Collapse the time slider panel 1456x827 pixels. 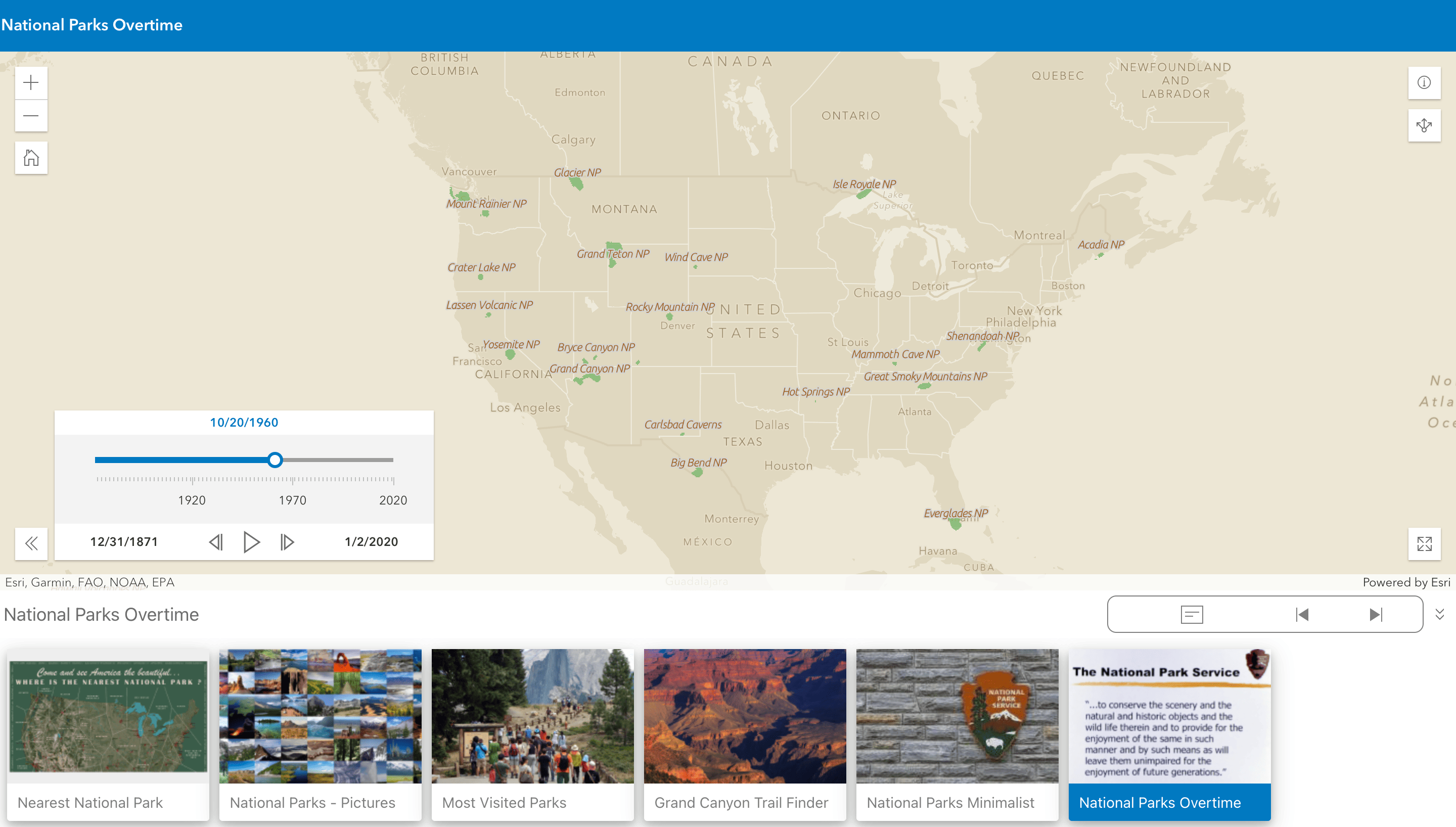pyautogui.click(x=31, y=543)
